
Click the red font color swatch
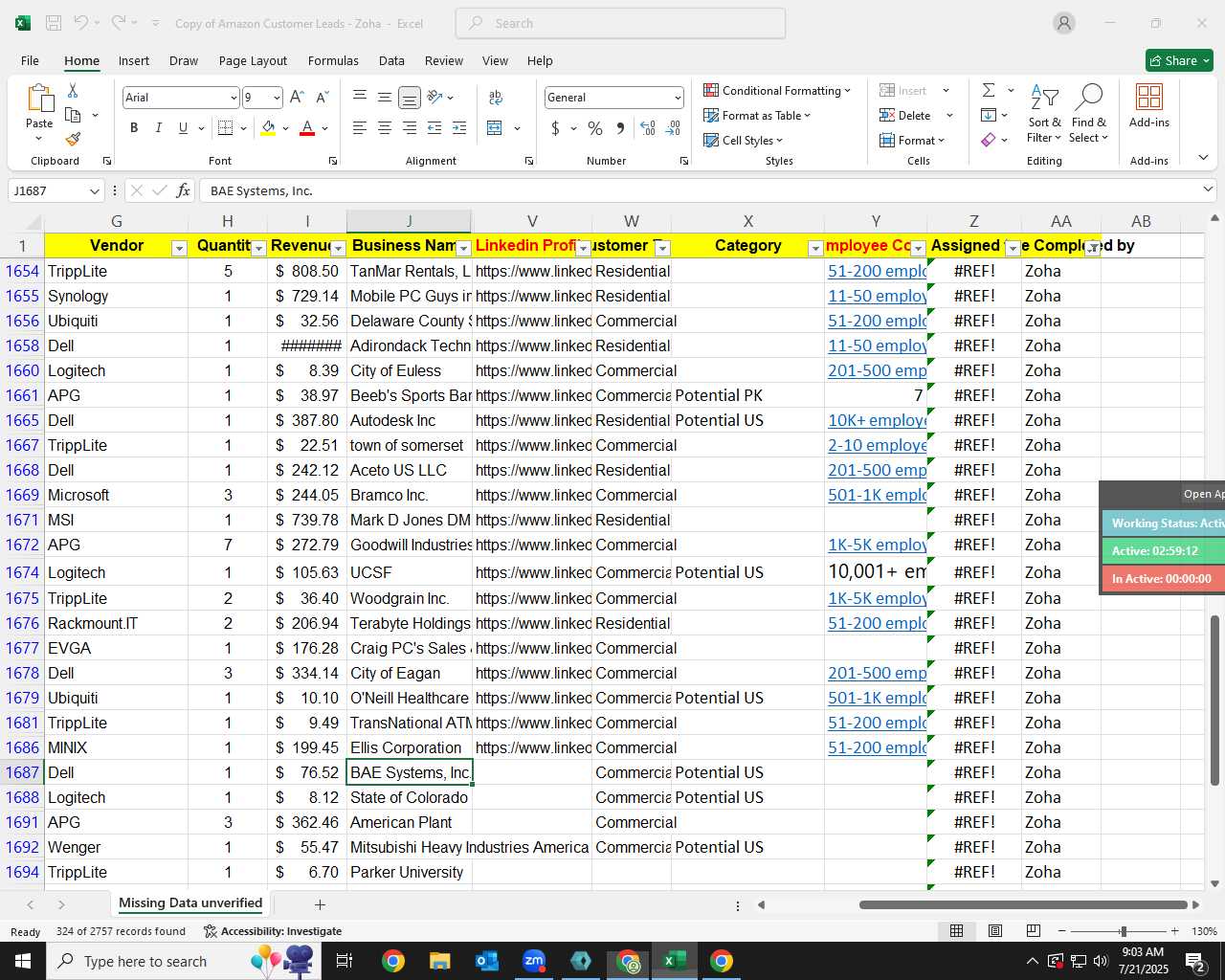click(307, 128)
